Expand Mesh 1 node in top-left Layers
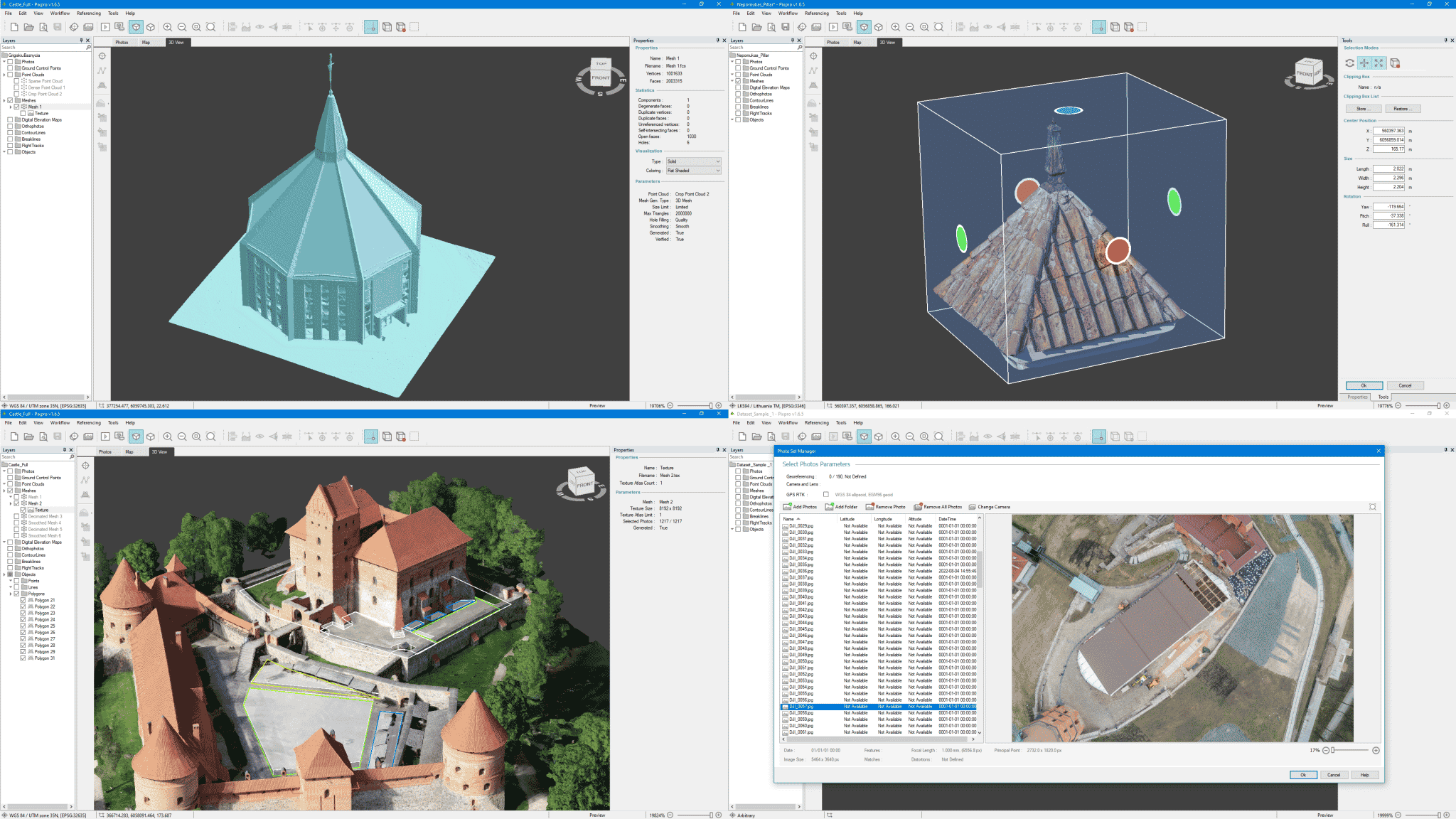Viewport: 1456px width, 819px height. click(x=11, y=107)
